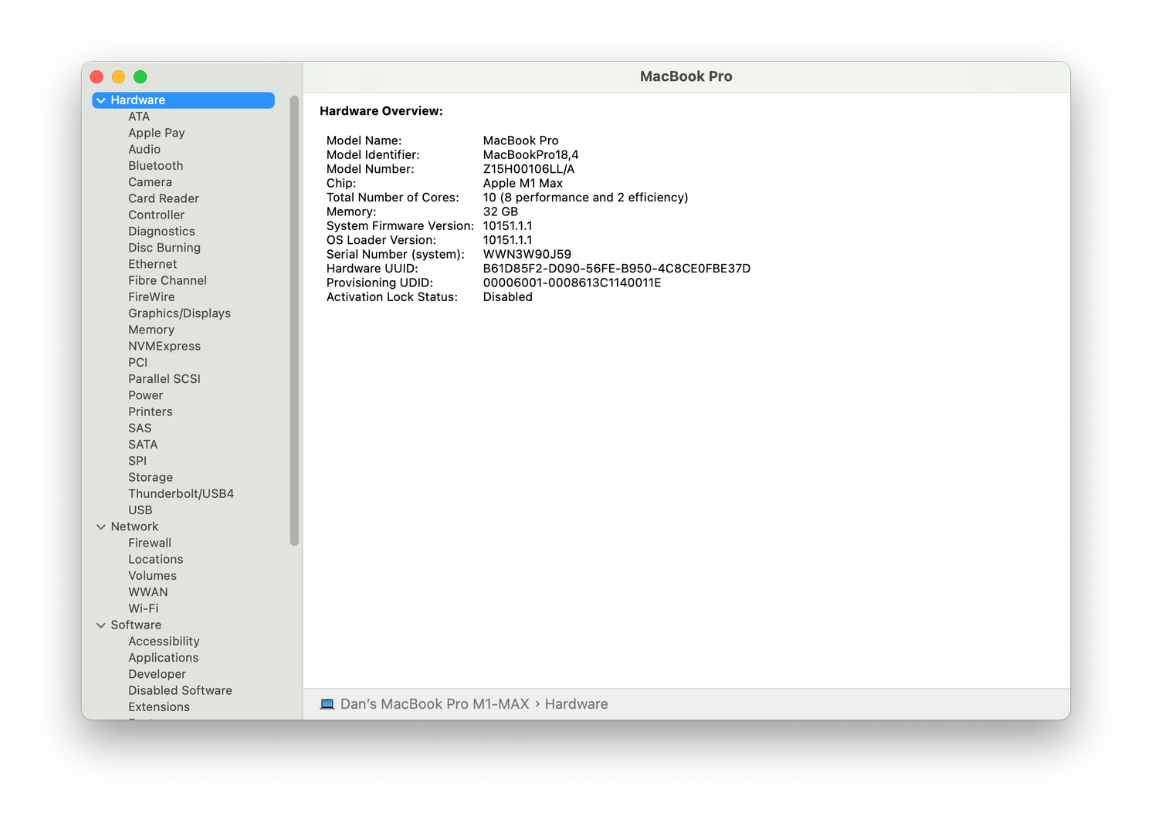
Task: Click the Chip value Apple M1 Max
Action: point(523,184)
